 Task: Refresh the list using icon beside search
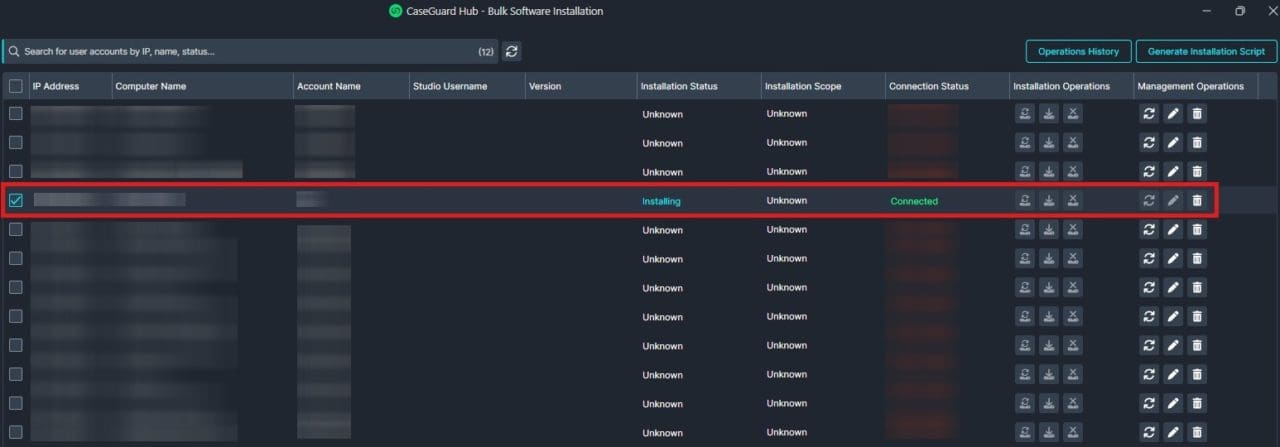[511, 51]
